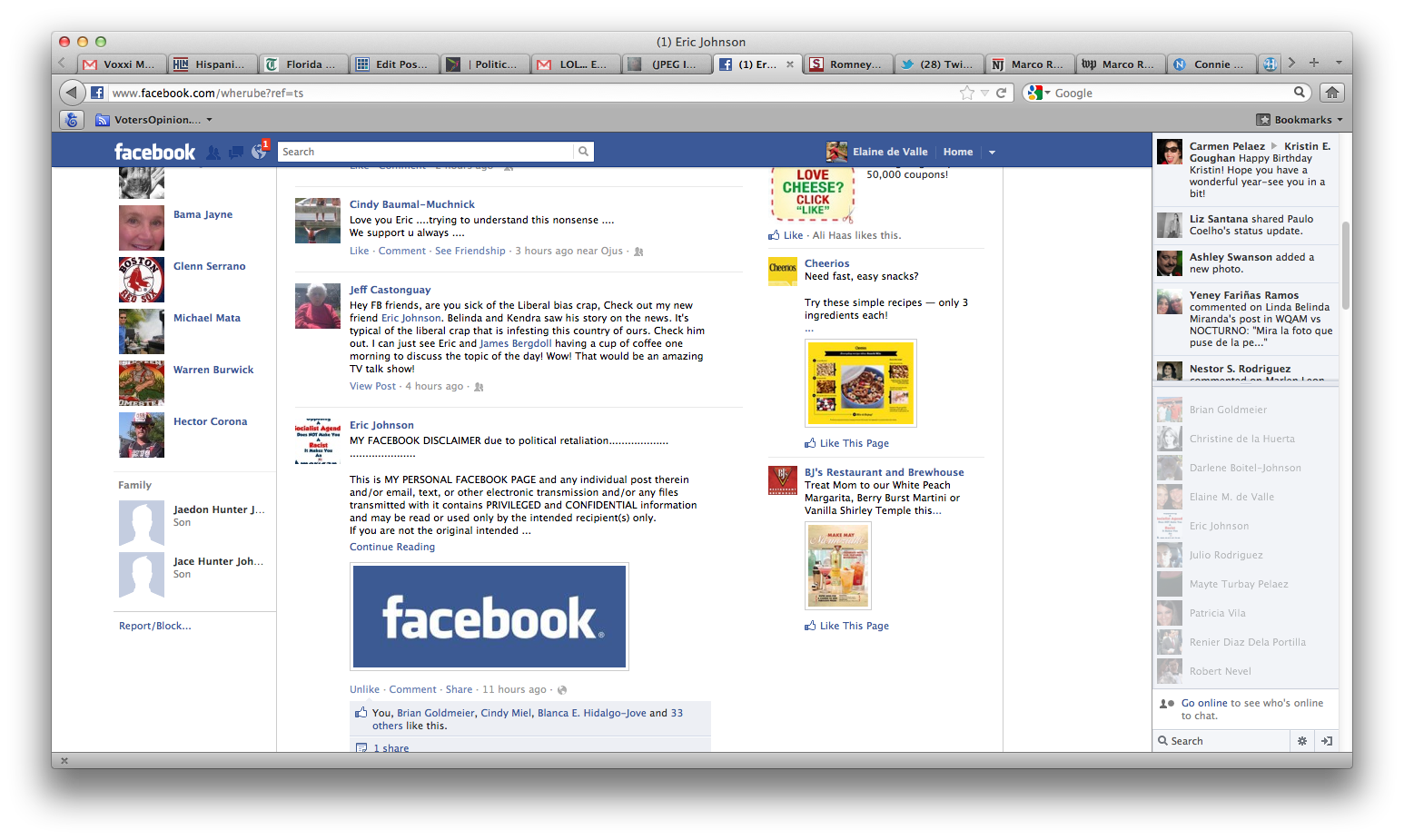This screenshot has width=1404, height=840.
Task: Click the Facebook search magnifier button
Action: click(583, 152)
